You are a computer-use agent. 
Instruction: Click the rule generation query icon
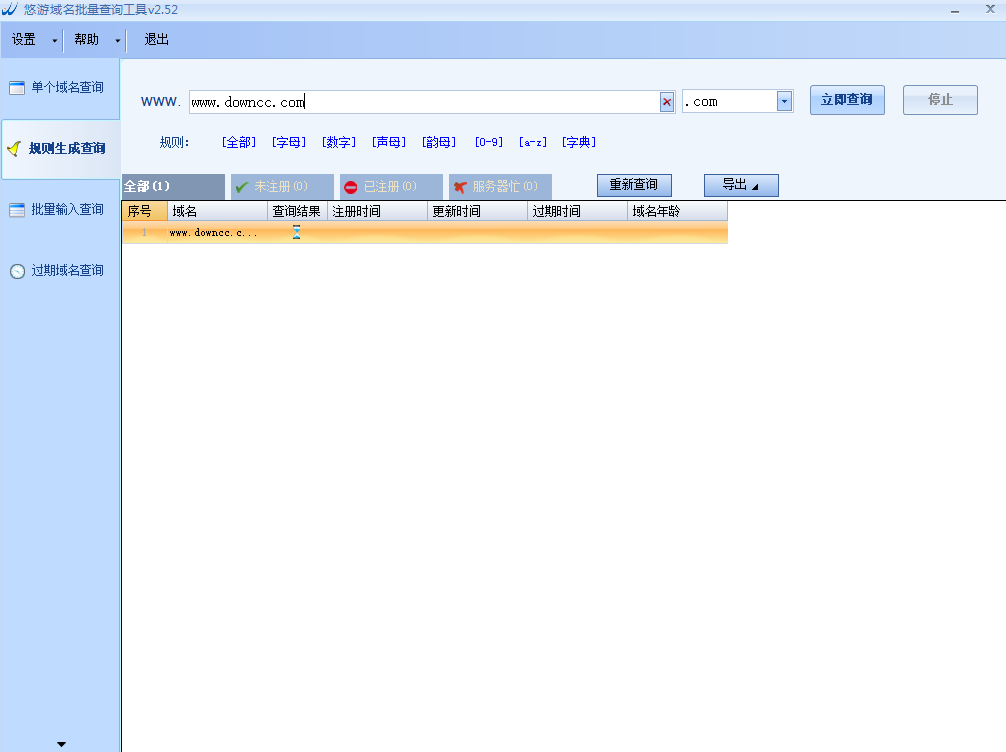tap(14, 149)
